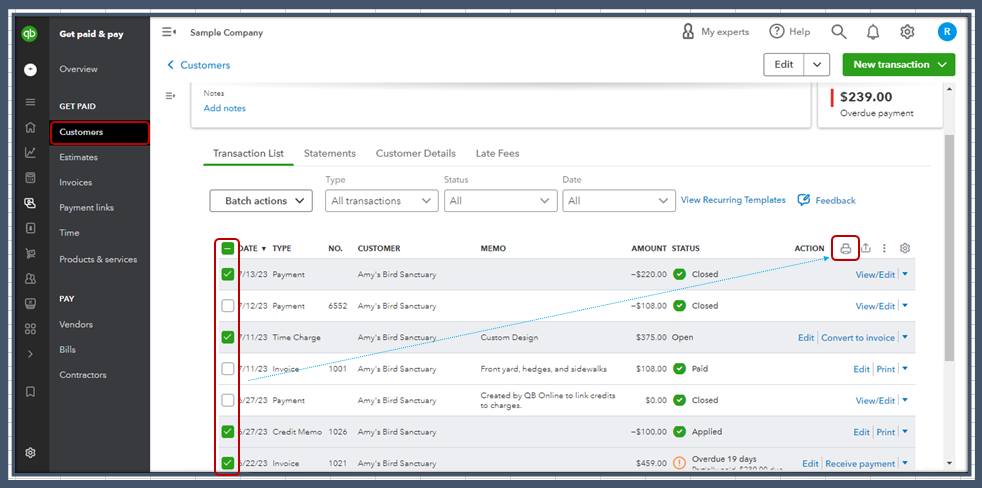Viewport: 982px width, 488px height.
Task: Open Vendors in the side menu
Action: pos(76,324)
